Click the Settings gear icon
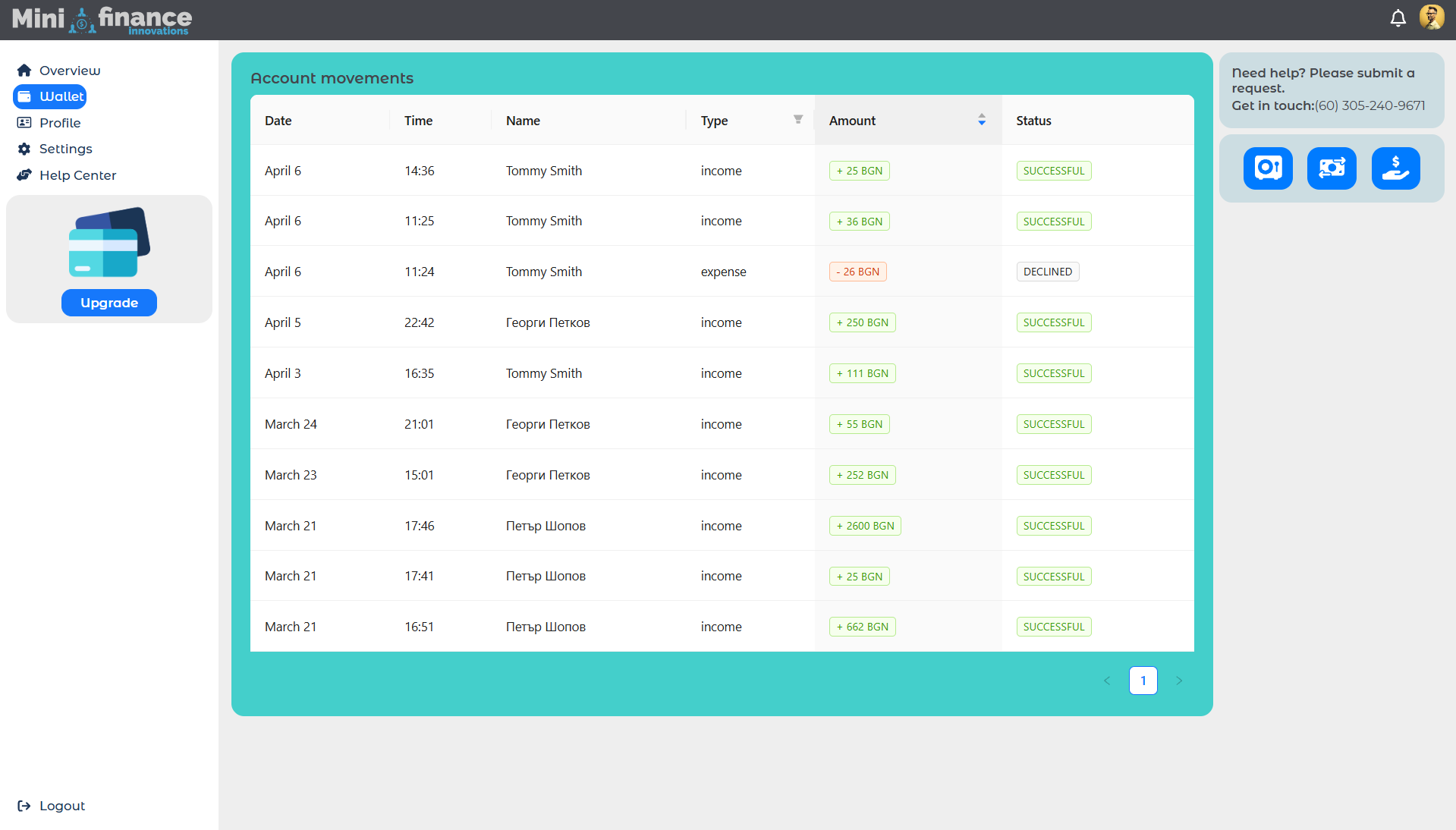This screenshot has width=1456, height=830. (x=24, y=149)
